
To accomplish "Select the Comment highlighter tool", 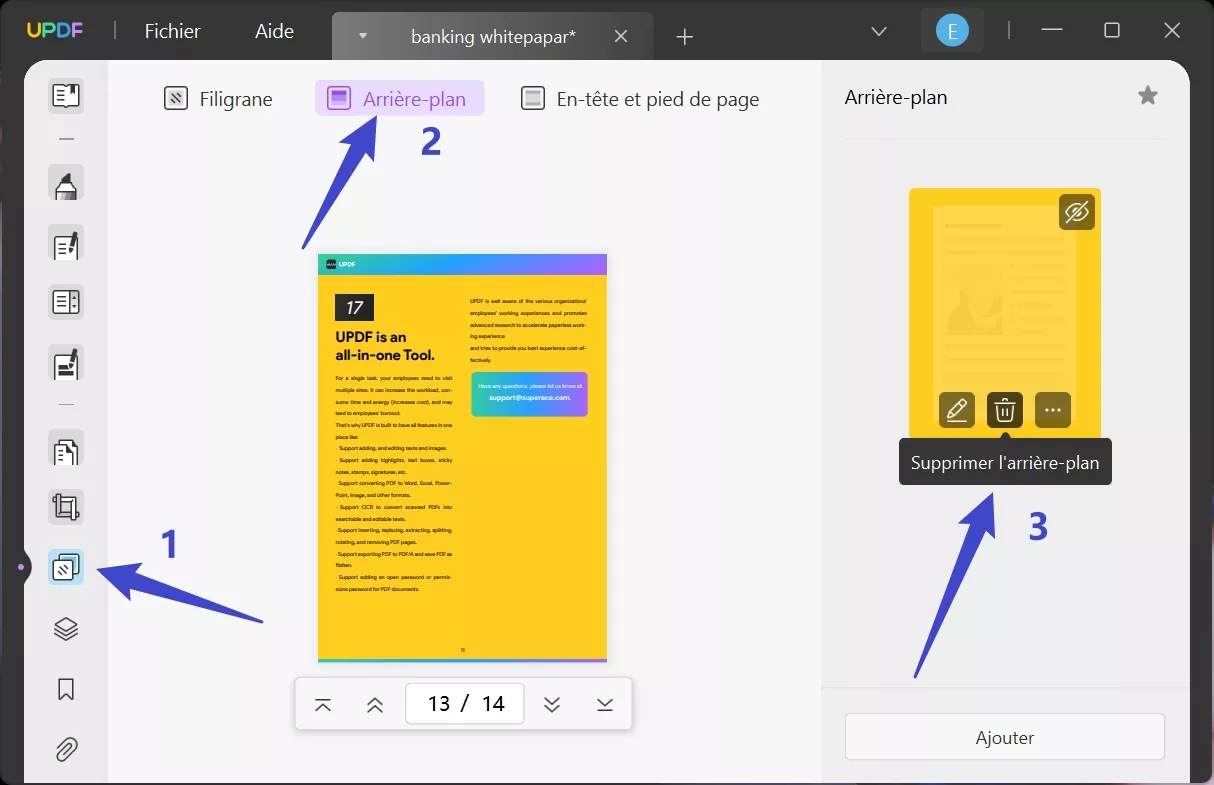I will 66,184.
